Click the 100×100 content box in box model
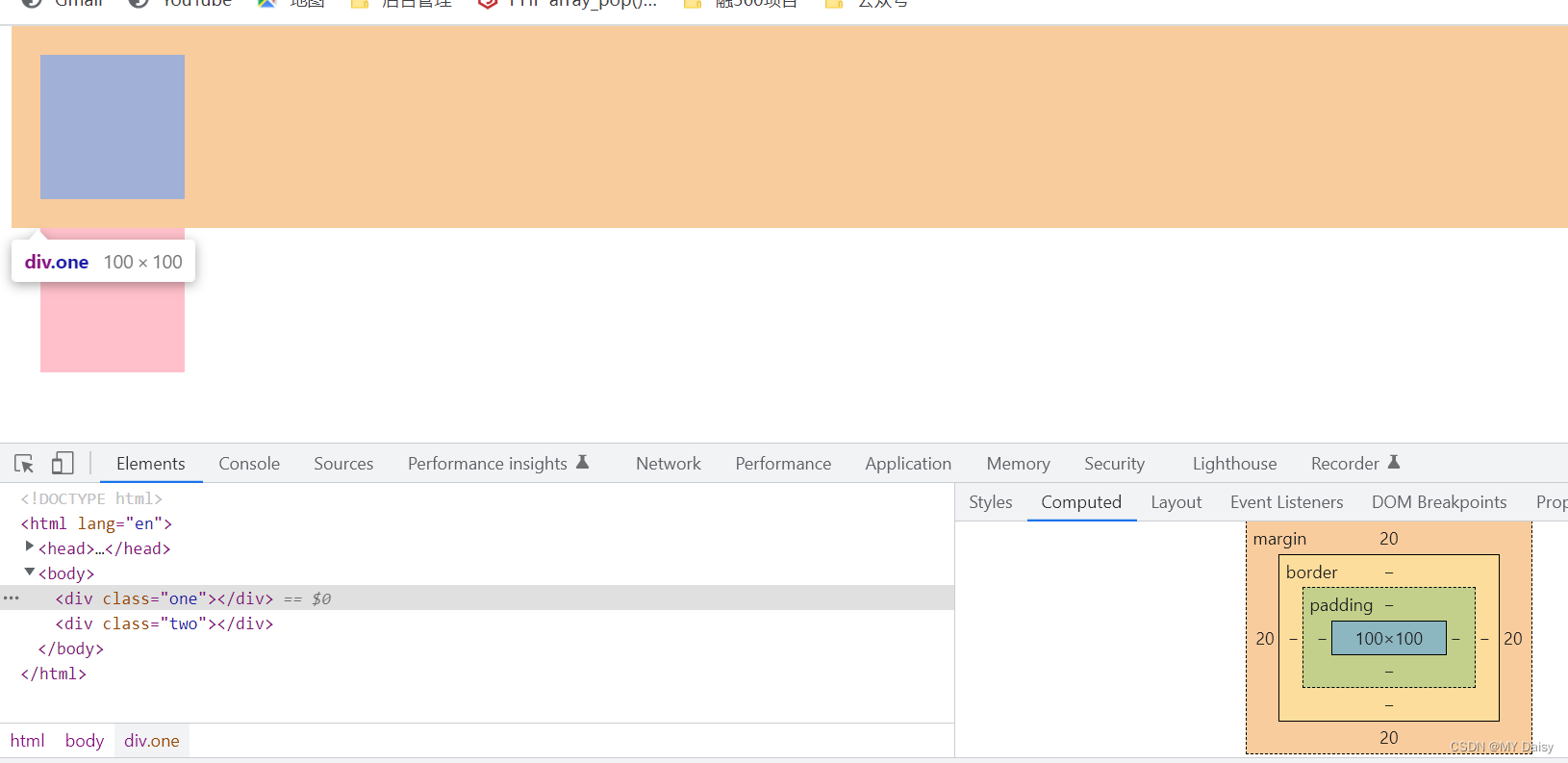 pos(1389,638)
